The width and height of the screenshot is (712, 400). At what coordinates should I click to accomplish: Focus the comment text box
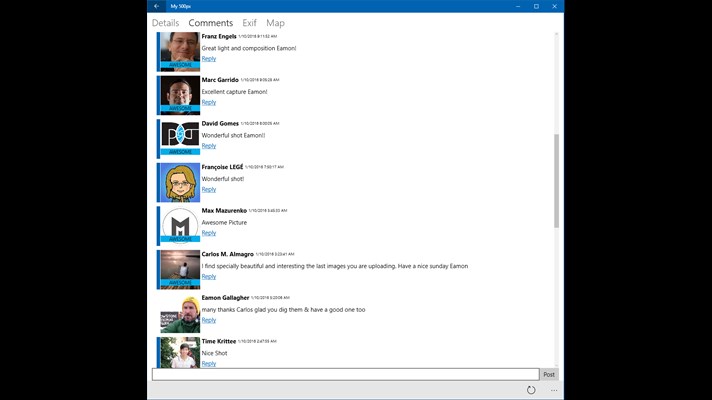point(346,375)
